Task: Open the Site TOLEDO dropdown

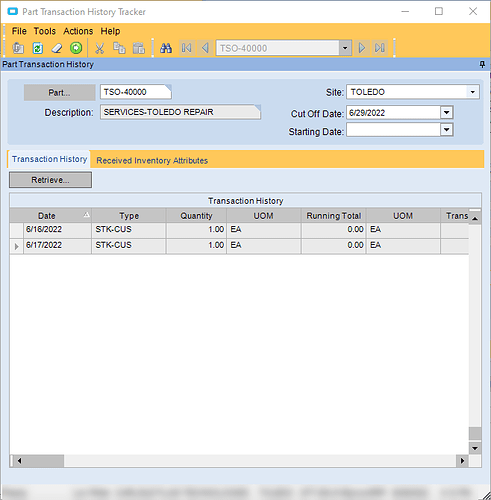Action: 472,92
